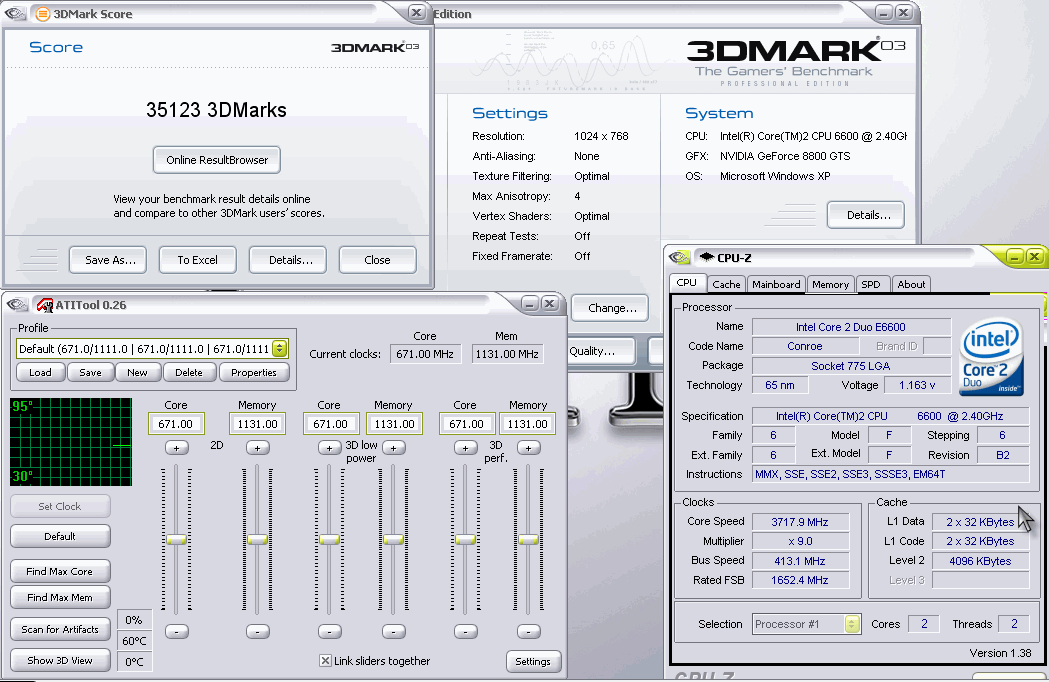The width and height of the screenshot is (1049, 682).
Task: Increase 2D Memory clock with plus button
Action: pyautogui.click(x=258, y=448)
